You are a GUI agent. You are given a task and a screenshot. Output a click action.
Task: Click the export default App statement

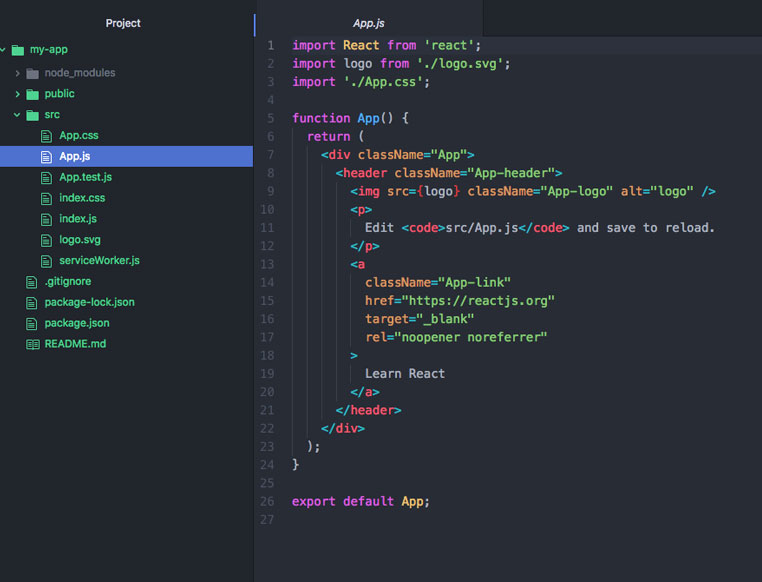click(x=361, y=502)
